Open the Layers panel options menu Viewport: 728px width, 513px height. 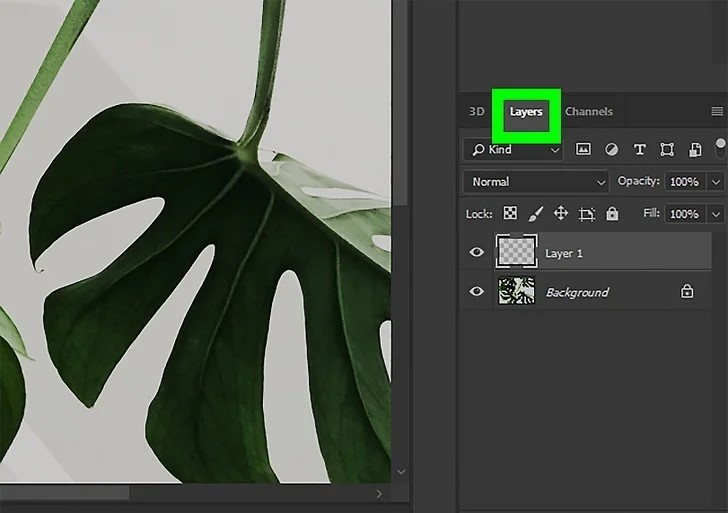coord(717,111)
